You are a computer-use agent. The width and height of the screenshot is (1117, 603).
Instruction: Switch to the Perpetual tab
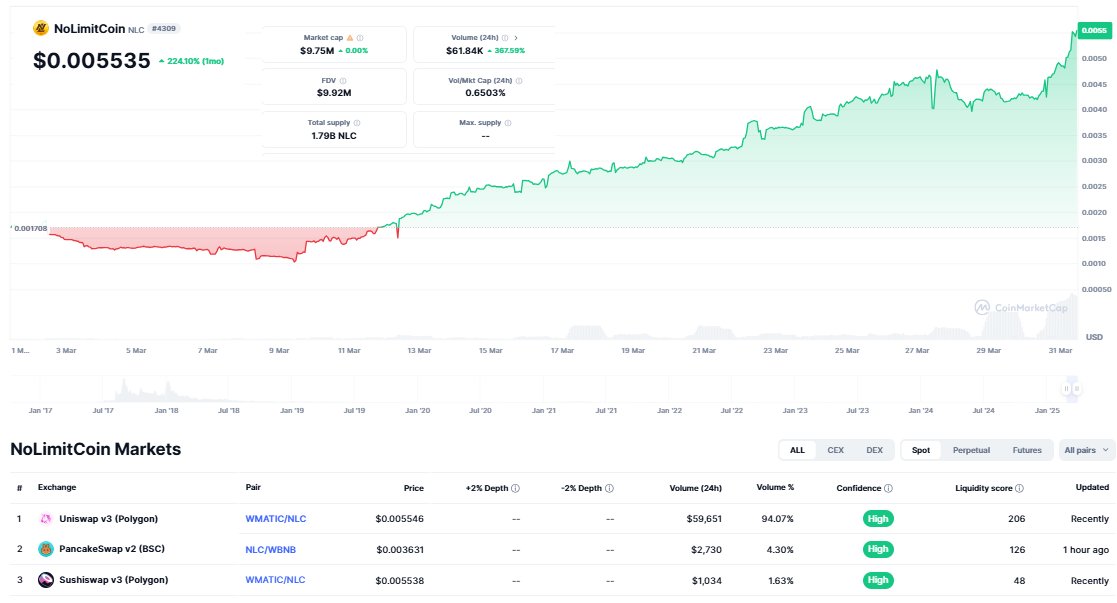pyautogui.click(x=971, y=450)
